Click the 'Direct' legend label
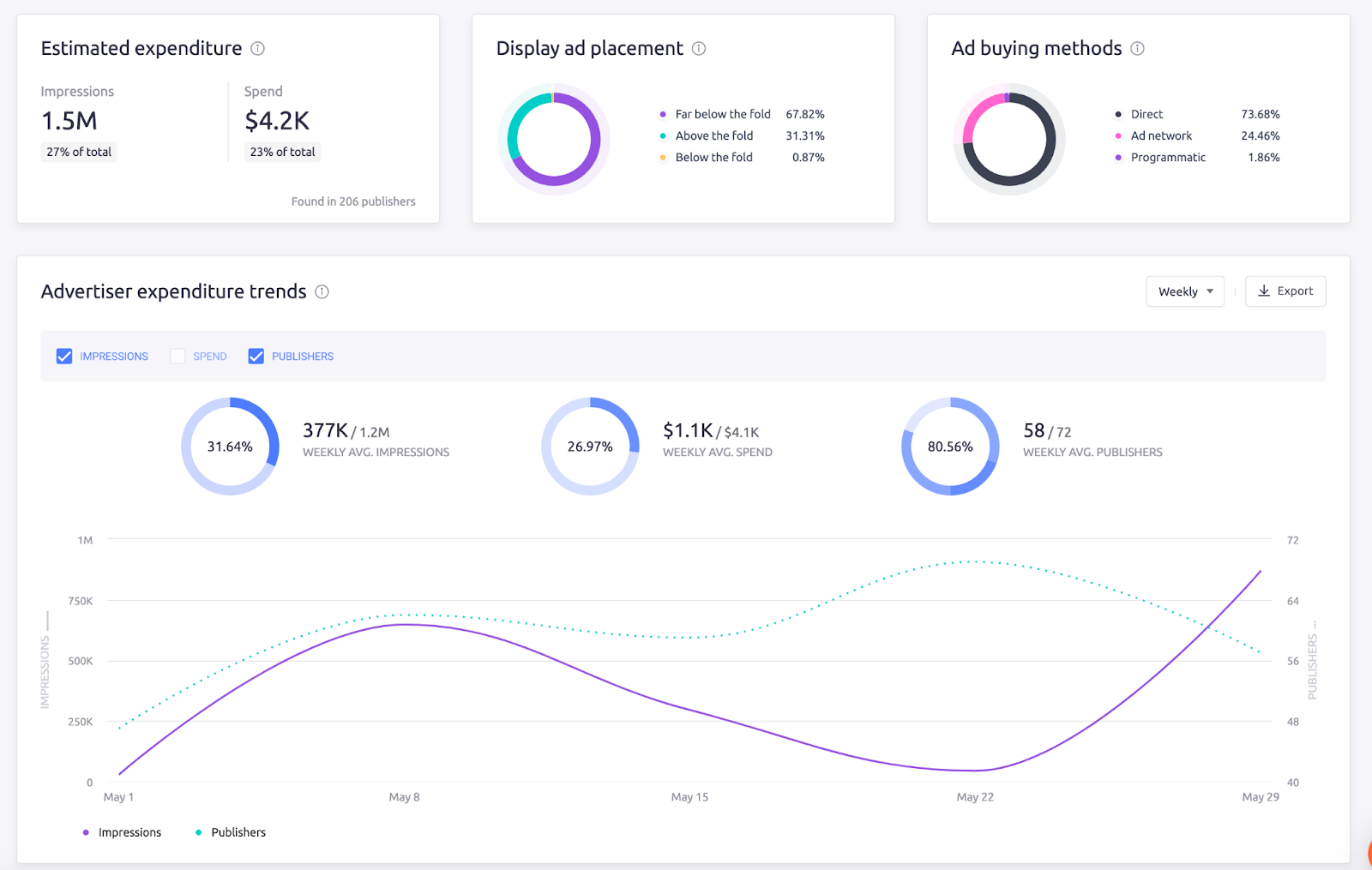Viewport: 1372px width, 870px height. pos(1146,114)
